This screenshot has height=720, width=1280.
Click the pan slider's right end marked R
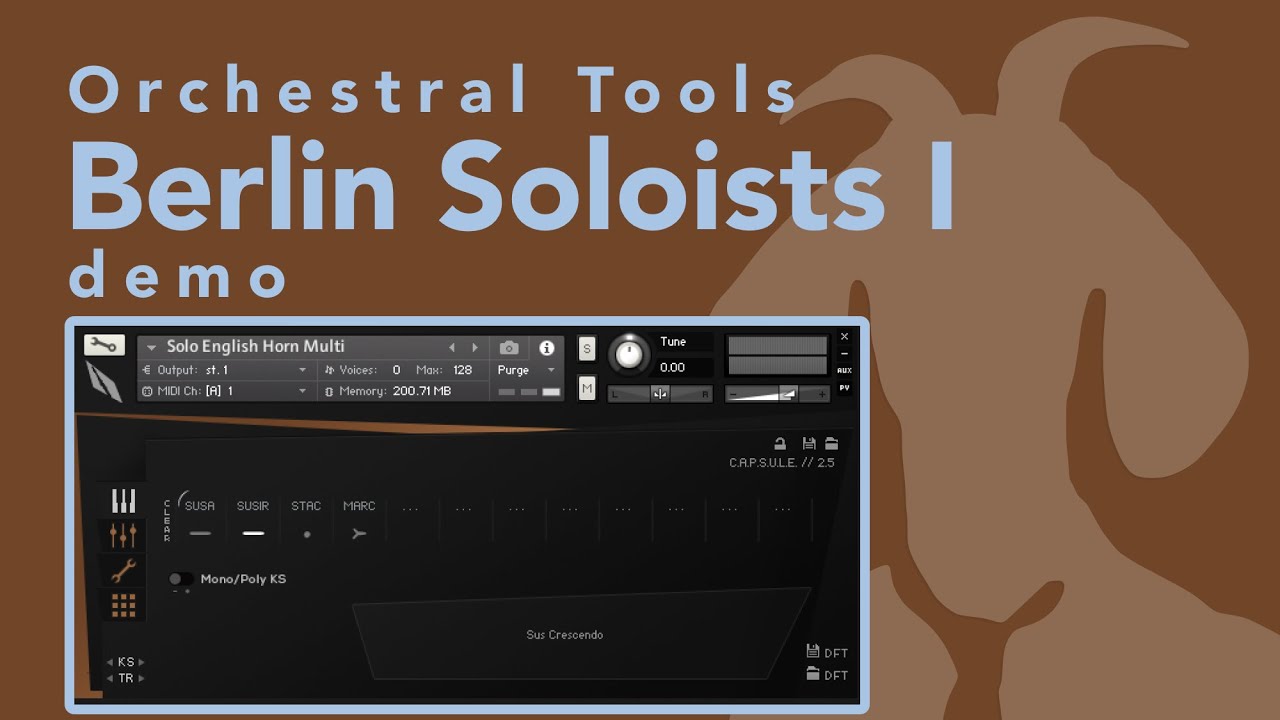705,394
